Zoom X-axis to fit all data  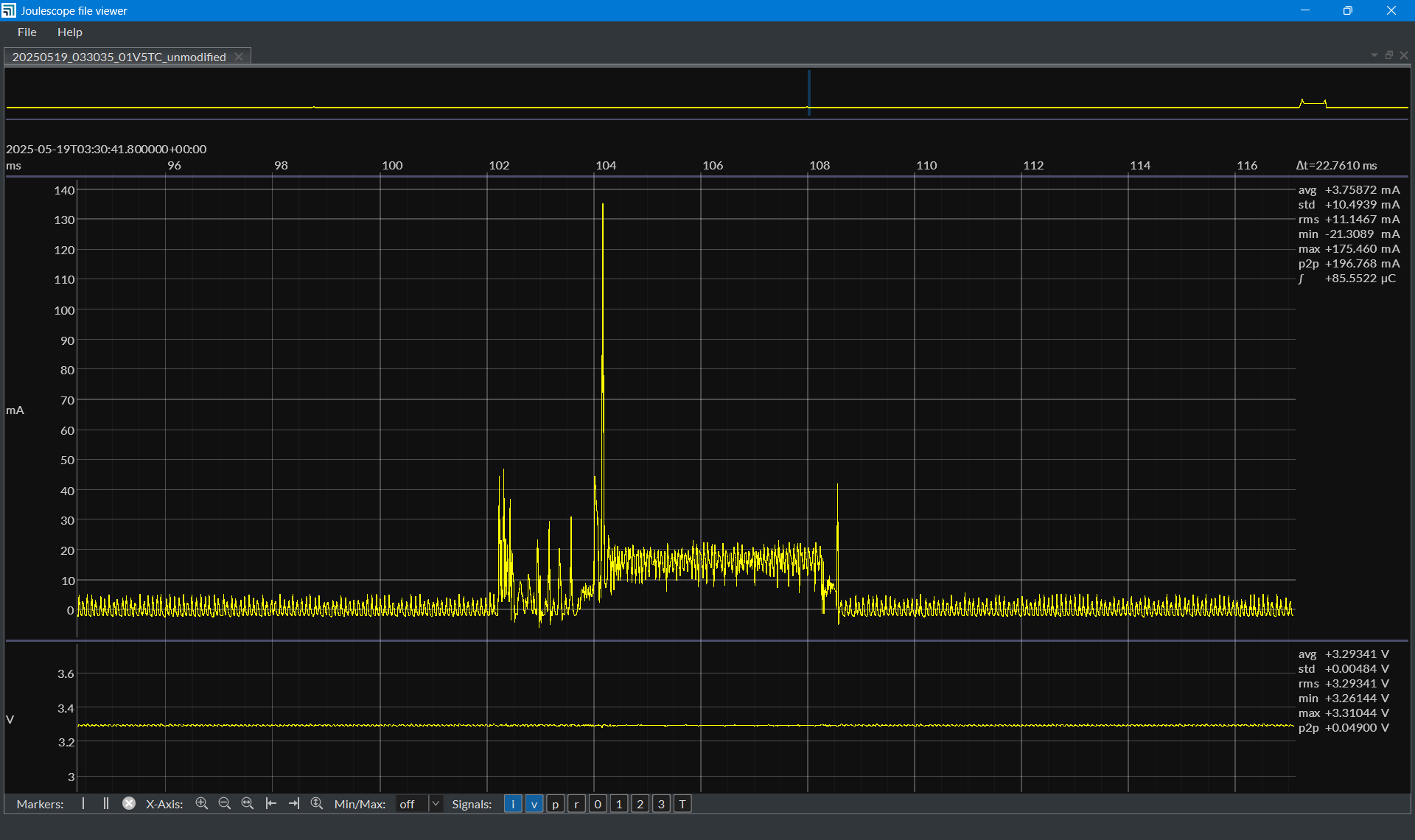248,804
